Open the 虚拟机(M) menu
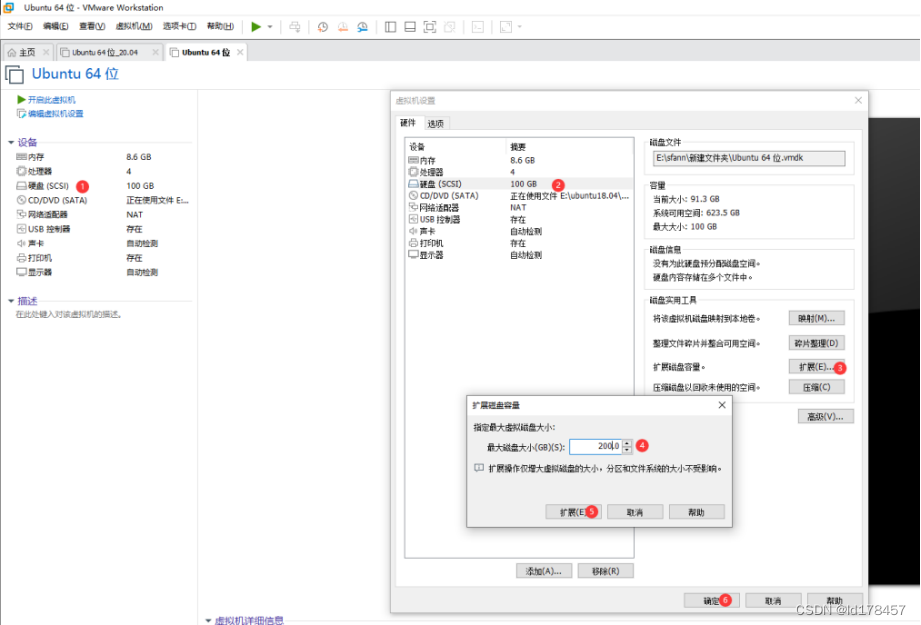This screenshot has width=921, height=625. pos(134,26)
